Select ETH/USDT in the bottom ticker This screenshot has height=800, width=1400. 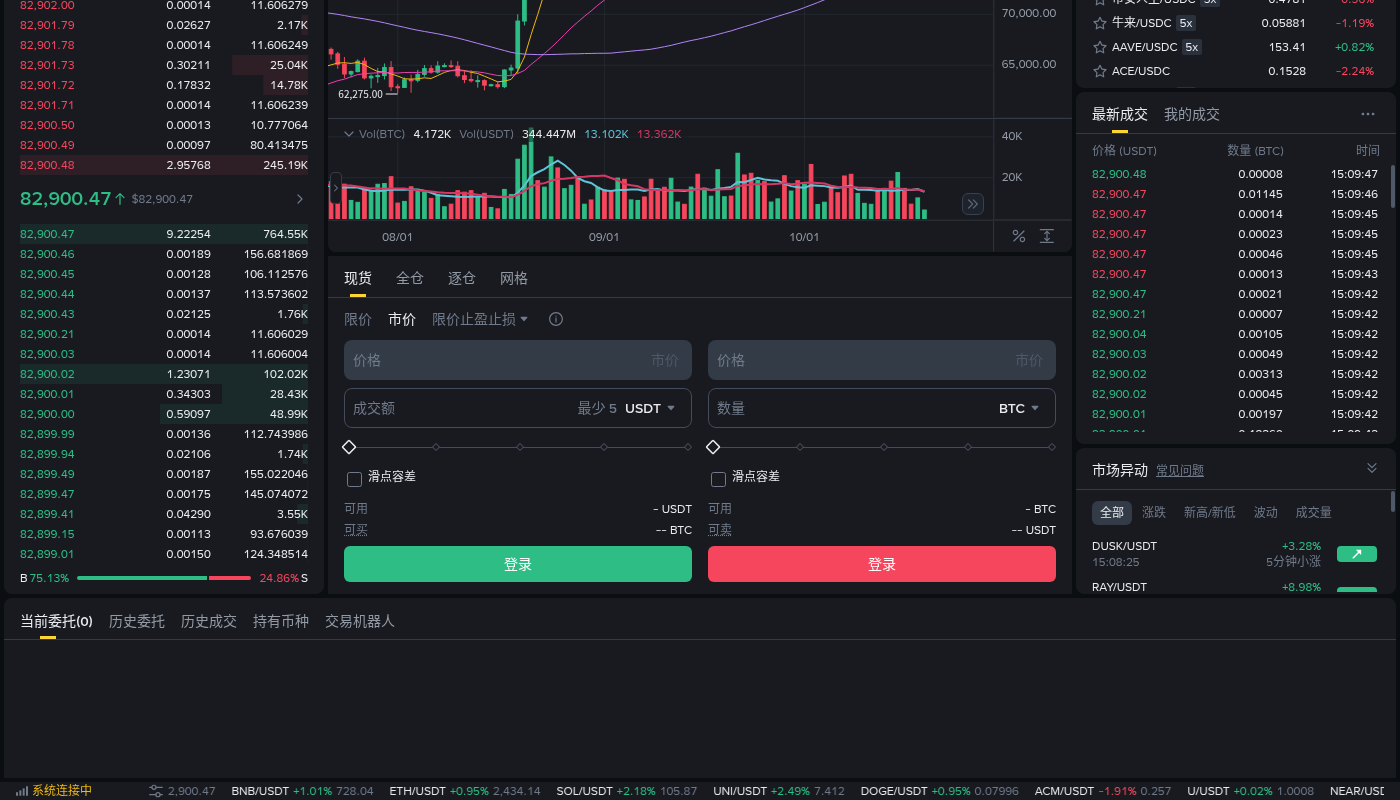click(465, 791)
